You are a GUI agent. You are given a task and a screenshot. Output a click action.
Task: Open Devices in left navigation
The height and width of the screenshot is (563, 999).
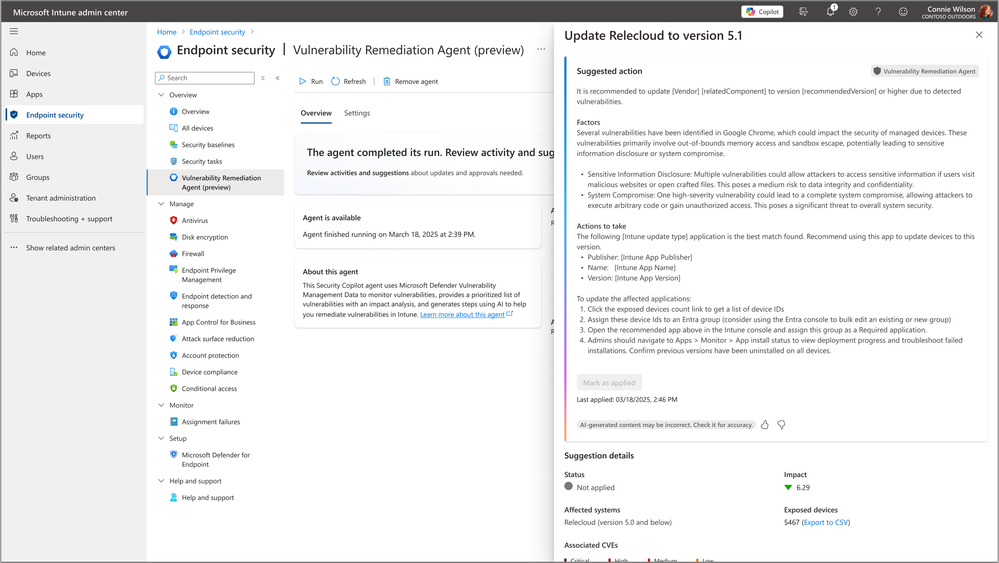coord(38,74)
